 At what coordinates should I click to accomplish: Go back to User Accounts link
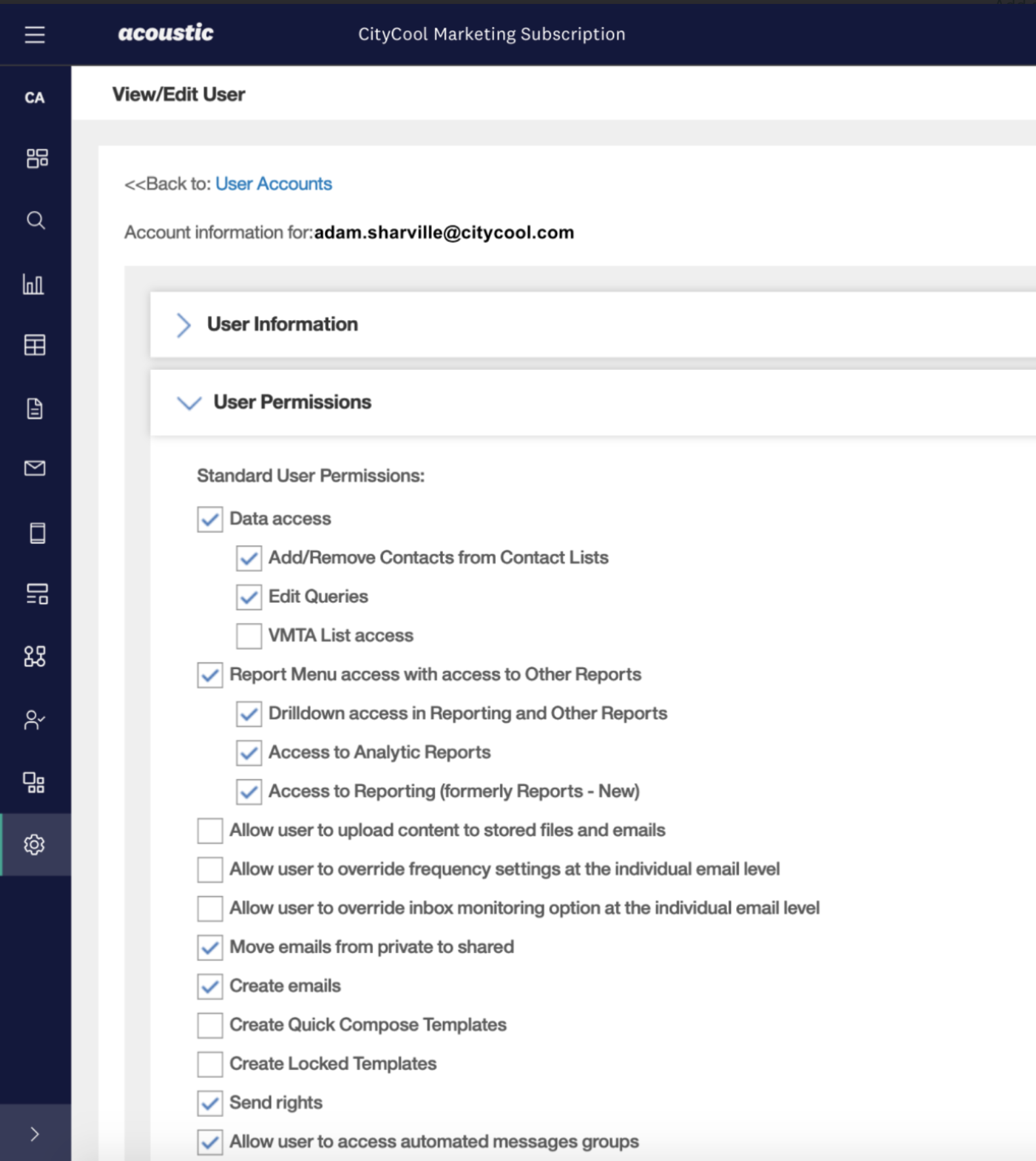coord(274,184)
